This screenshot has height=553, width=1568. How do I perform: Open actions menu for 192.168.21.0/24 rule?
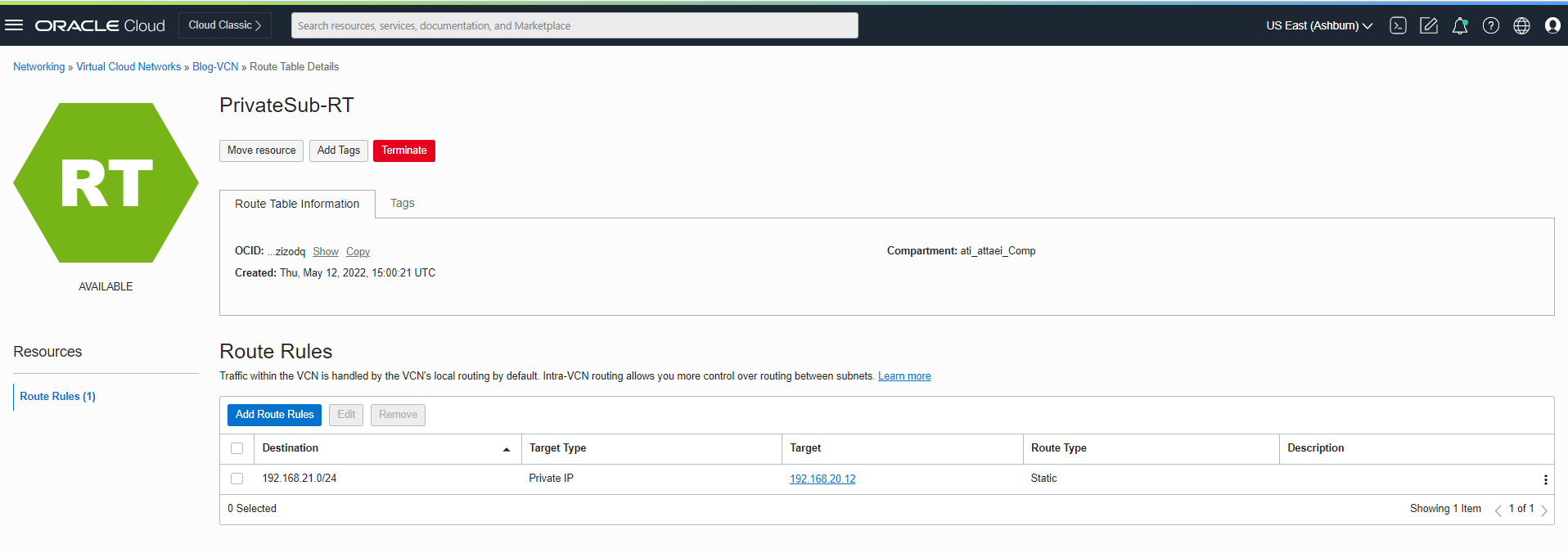pos(1545,480)
